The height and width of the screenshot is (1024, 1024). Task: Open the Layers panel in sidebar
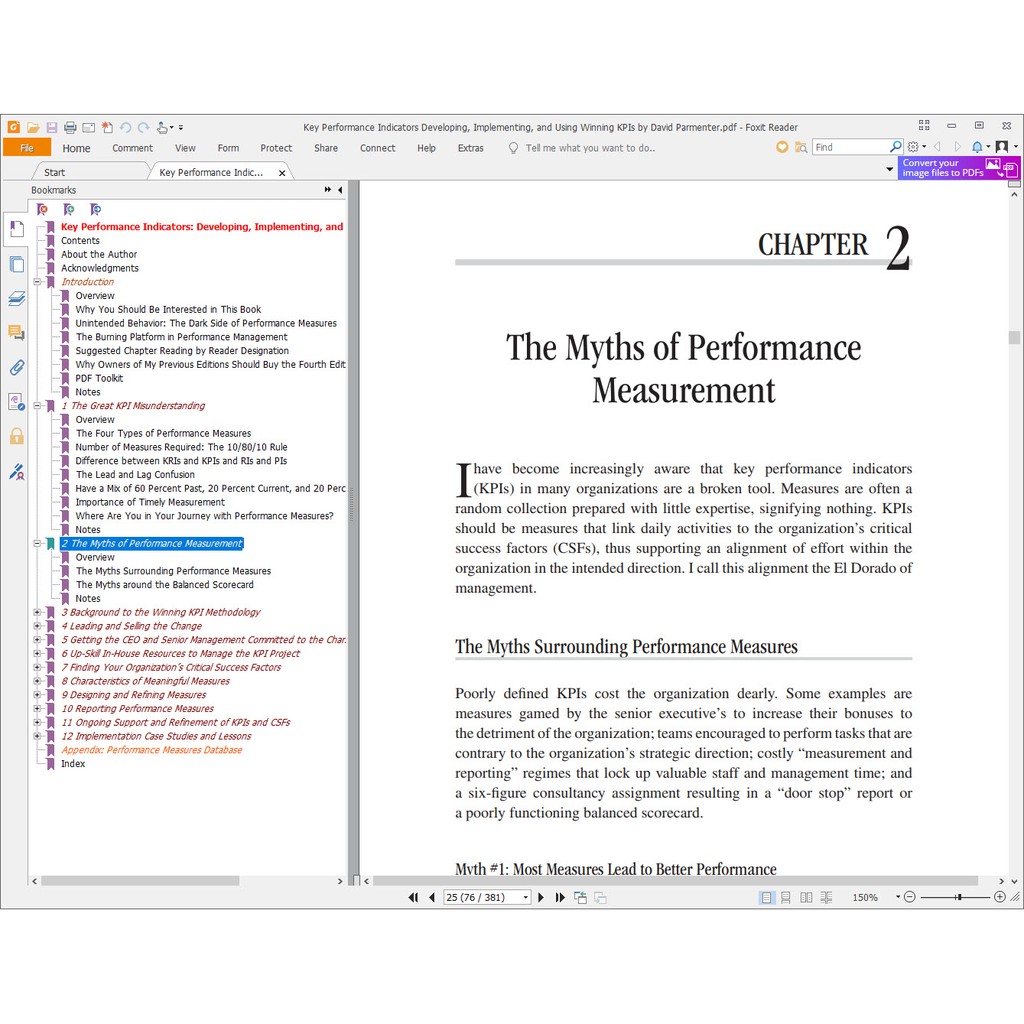[16, 298]
